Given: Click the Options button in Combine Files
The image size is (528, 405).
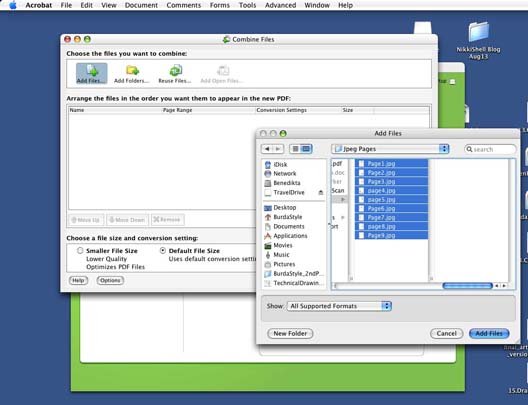Looking at the screenshot, I should point(110,280).
